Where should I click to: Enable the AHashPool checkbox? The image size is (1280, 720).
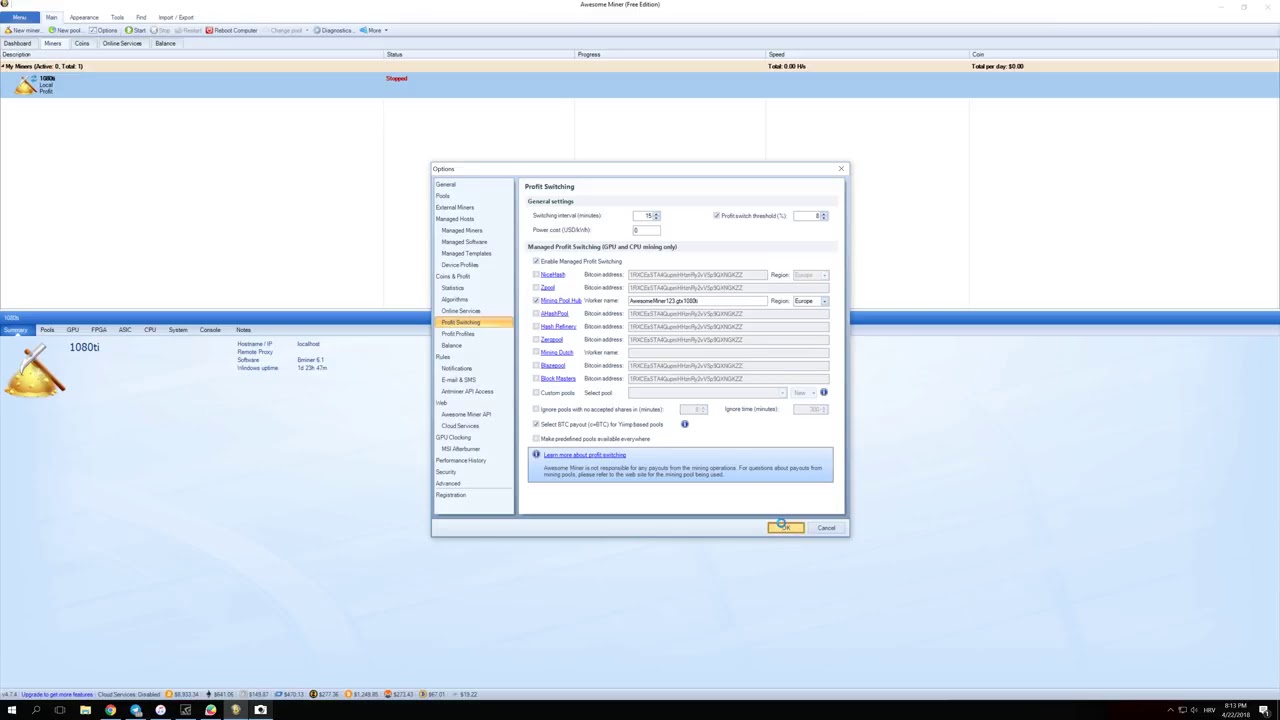tap(536, 314)
